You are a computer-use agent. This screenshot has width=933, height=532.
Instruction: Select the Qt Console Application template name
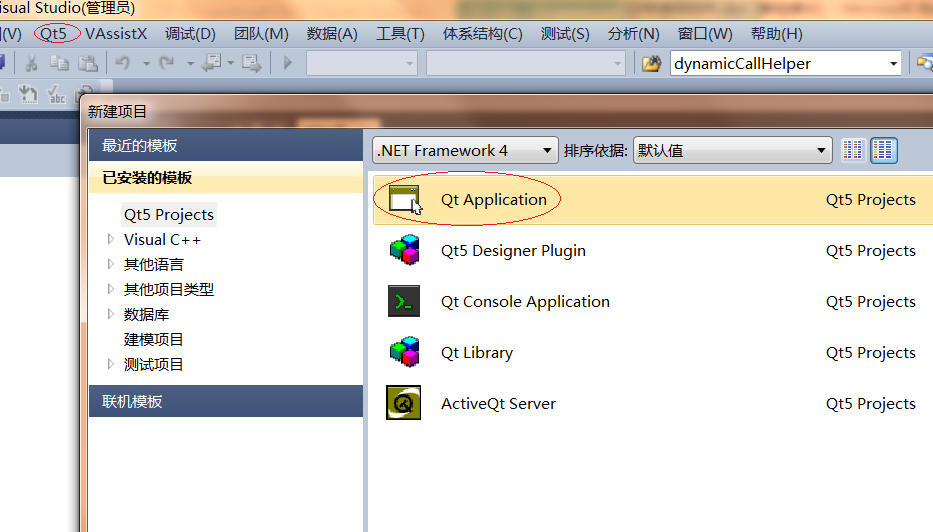coord(525,302)
